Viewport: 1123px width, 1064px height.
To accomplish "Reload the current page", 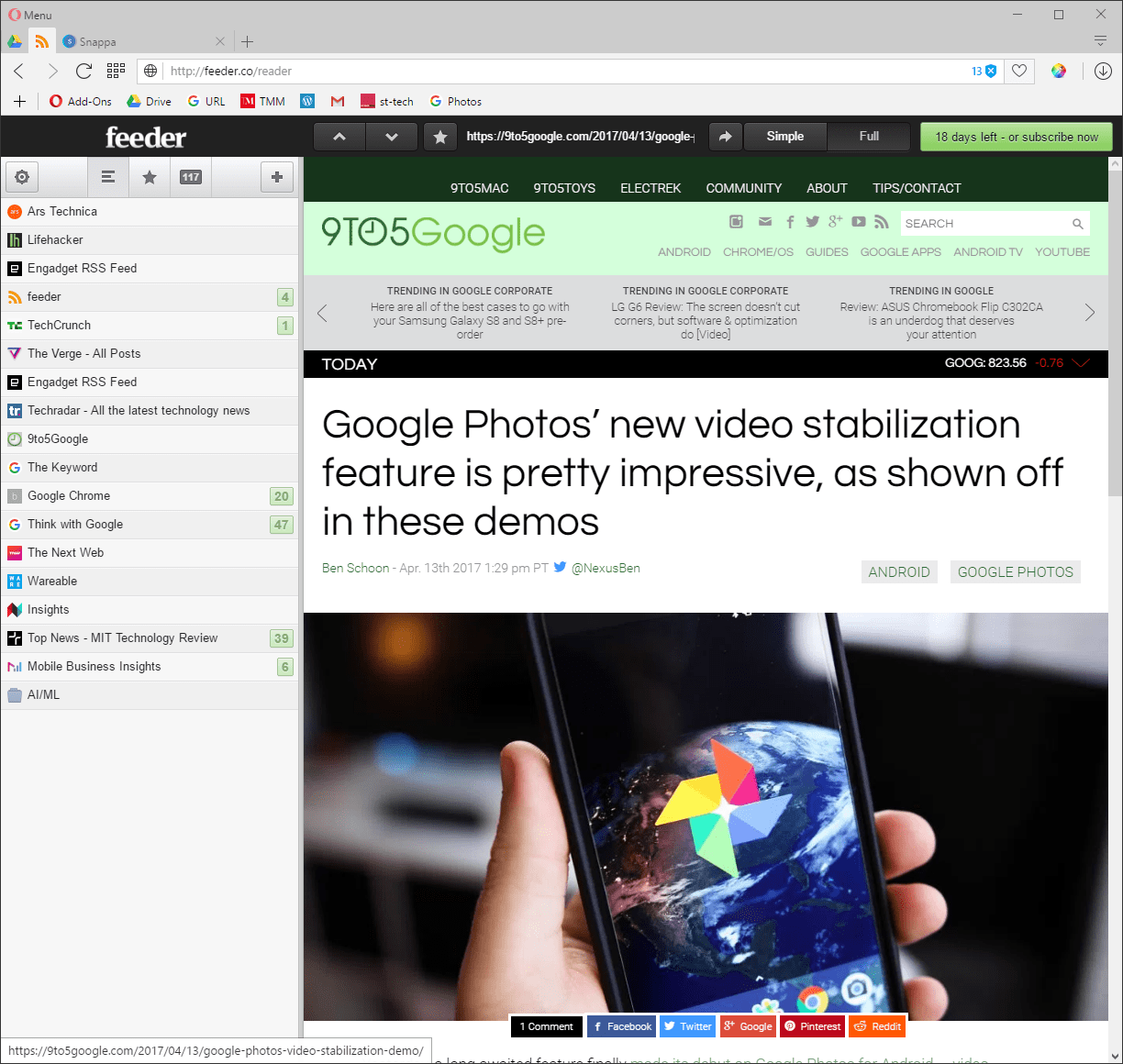I will coord(83,71).
